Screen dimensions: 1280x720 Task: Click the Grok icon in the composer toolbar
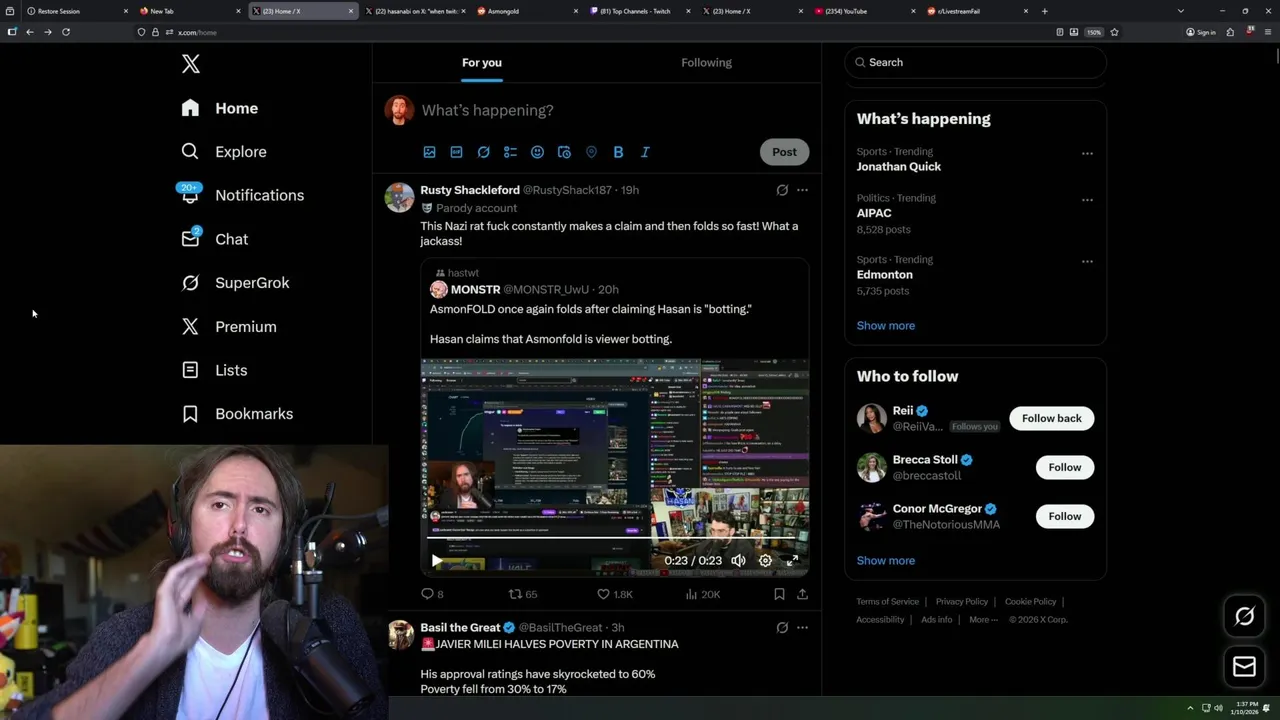[x=483, y=152]
